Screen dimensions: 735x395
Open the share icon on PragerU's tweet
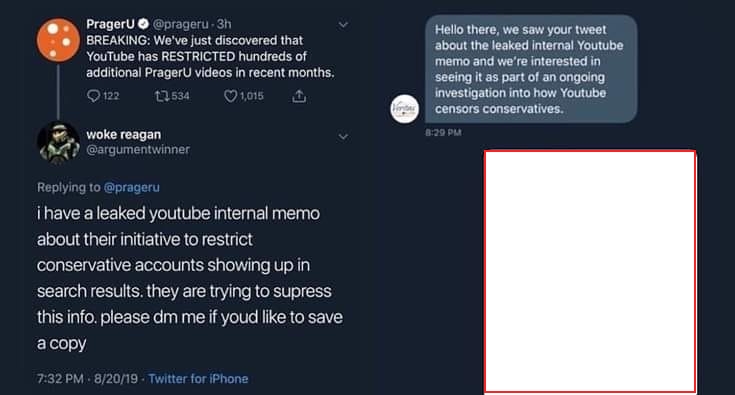[x=299, y=96]
